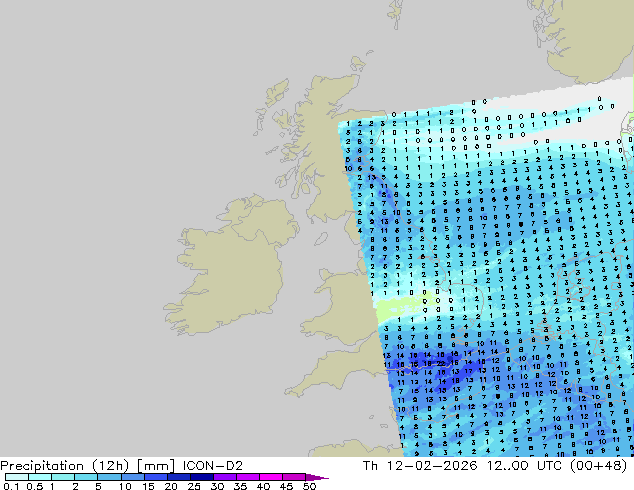This screenshot has height=490, width=634.
Task: Click the "25" legend value label
Action: [194, 486]
